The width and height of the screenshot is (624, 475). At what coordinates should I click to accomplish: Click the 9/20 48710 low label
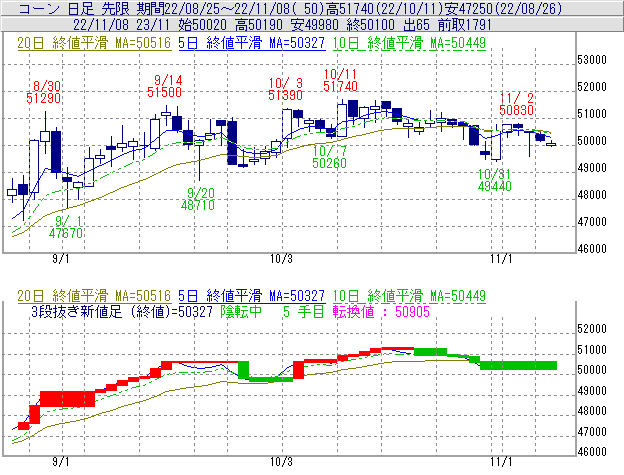[x=198, y=199]
